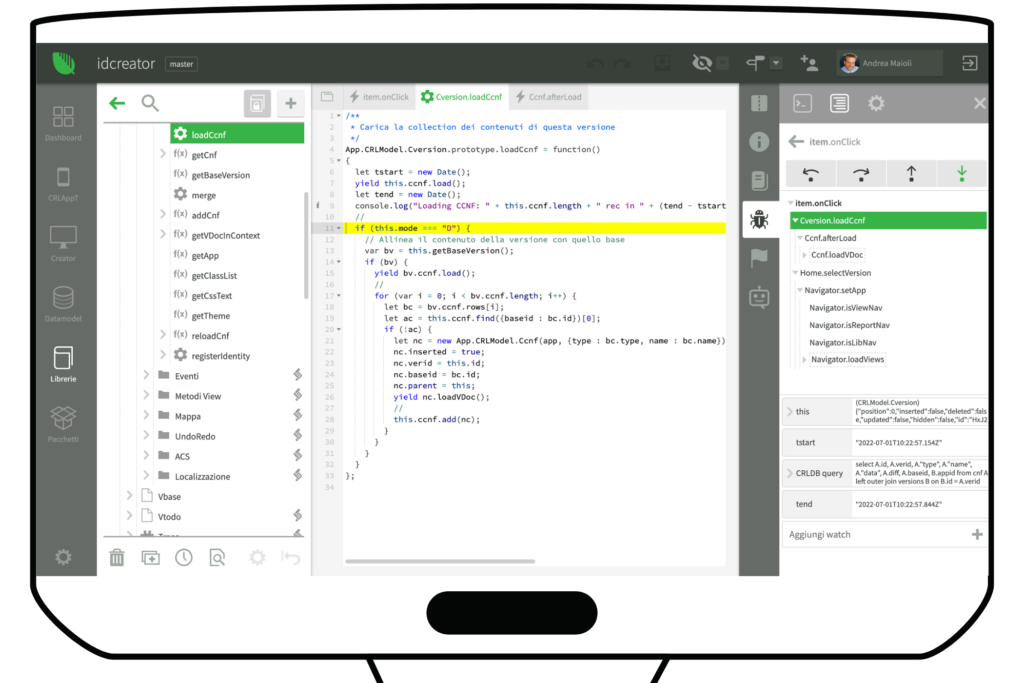Image resolution: width=1024 pixels, height=683 pixels.
Task: Open the Datamodel sidebar section
Action: pyautogui.click(x=63, y=304)
